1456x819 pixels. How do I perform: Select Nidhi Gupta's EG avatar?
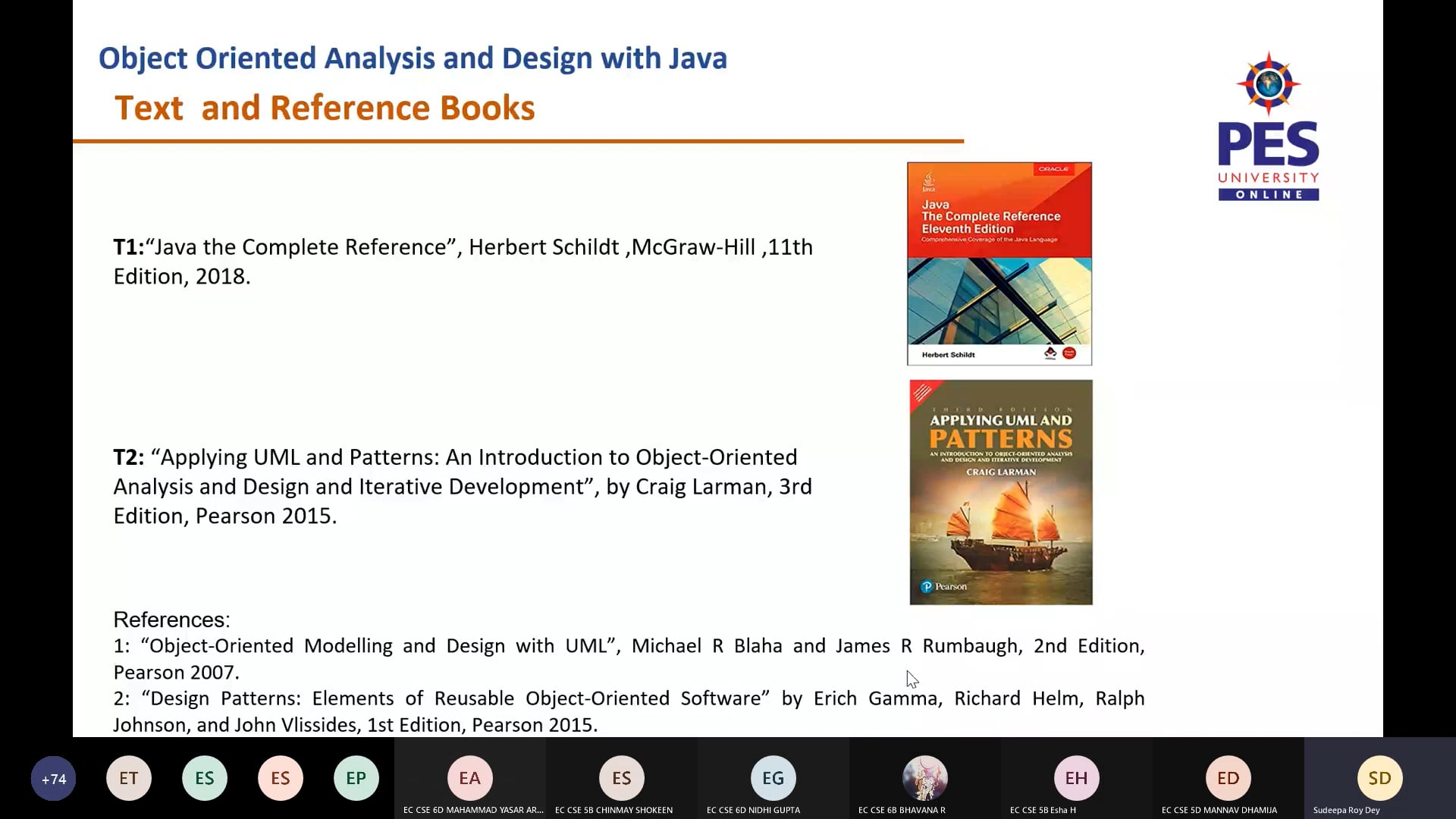click(773, 778)
